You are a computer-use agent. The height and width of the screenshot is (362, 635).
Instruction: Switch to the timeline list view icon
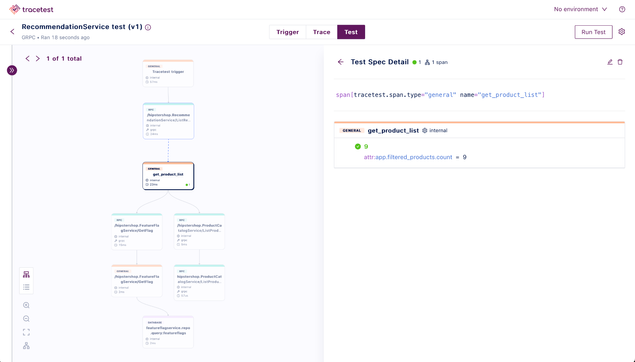26,287
